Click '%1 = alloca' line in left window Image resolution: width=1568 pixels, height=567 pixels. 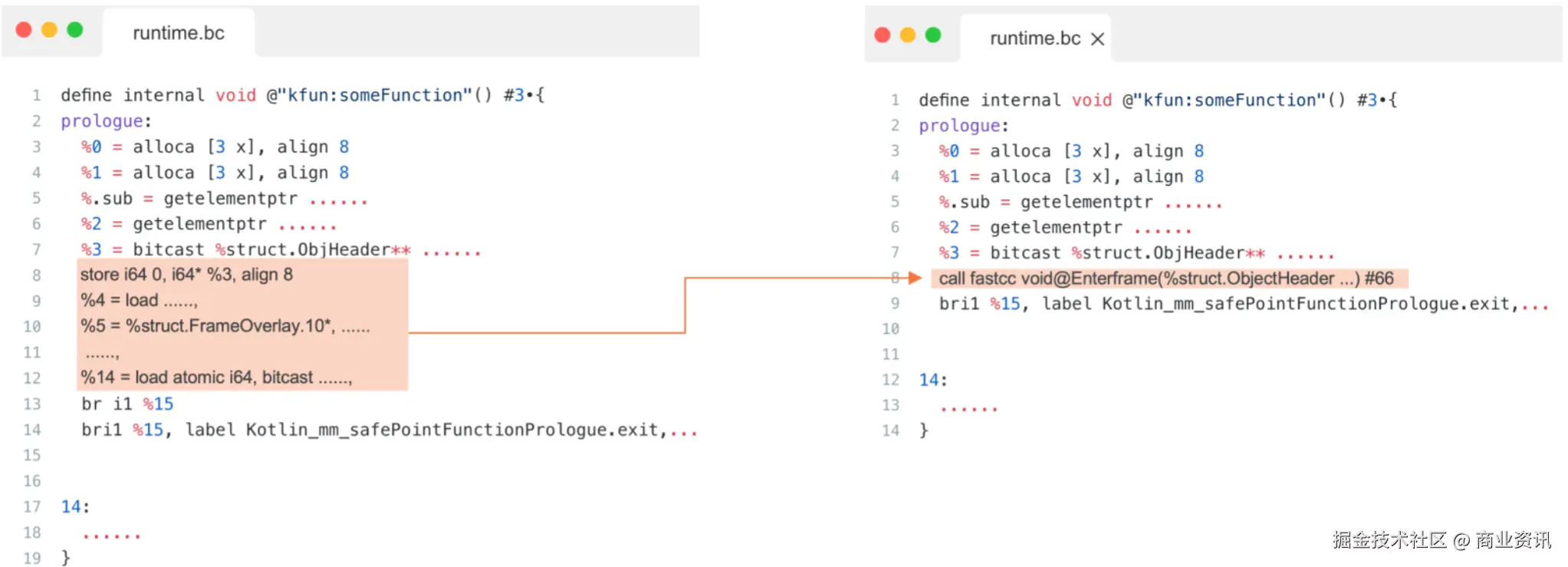click(x=215, y=173)
